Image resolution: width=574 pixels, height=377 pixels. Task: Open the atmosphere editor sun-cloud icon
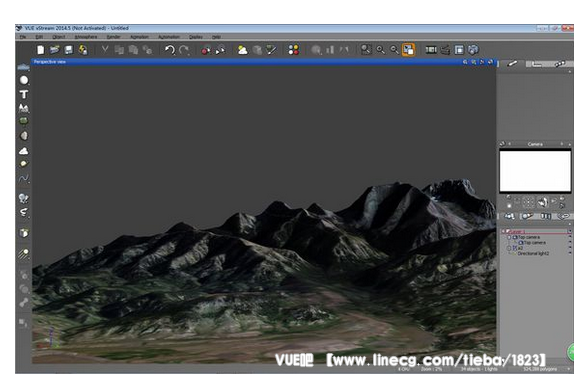[242, 50]
